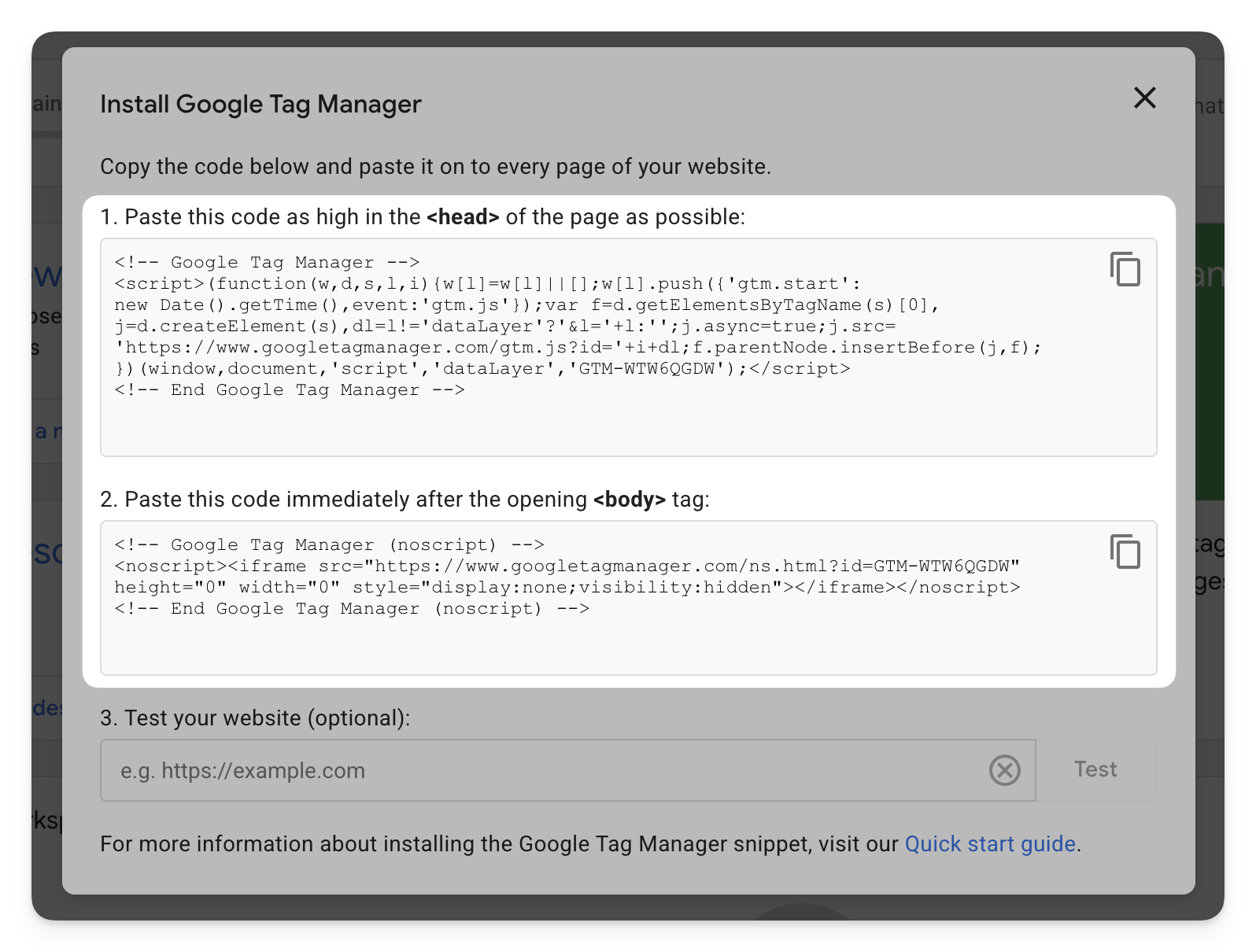This screenshot has height=952, width=1256.
Task: Click the bold <body> text in step 2
Action: coord(630,500)
